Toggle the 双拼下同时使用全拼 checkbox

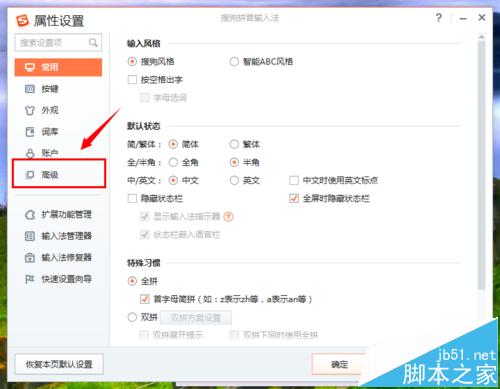(x=234, y=335)
